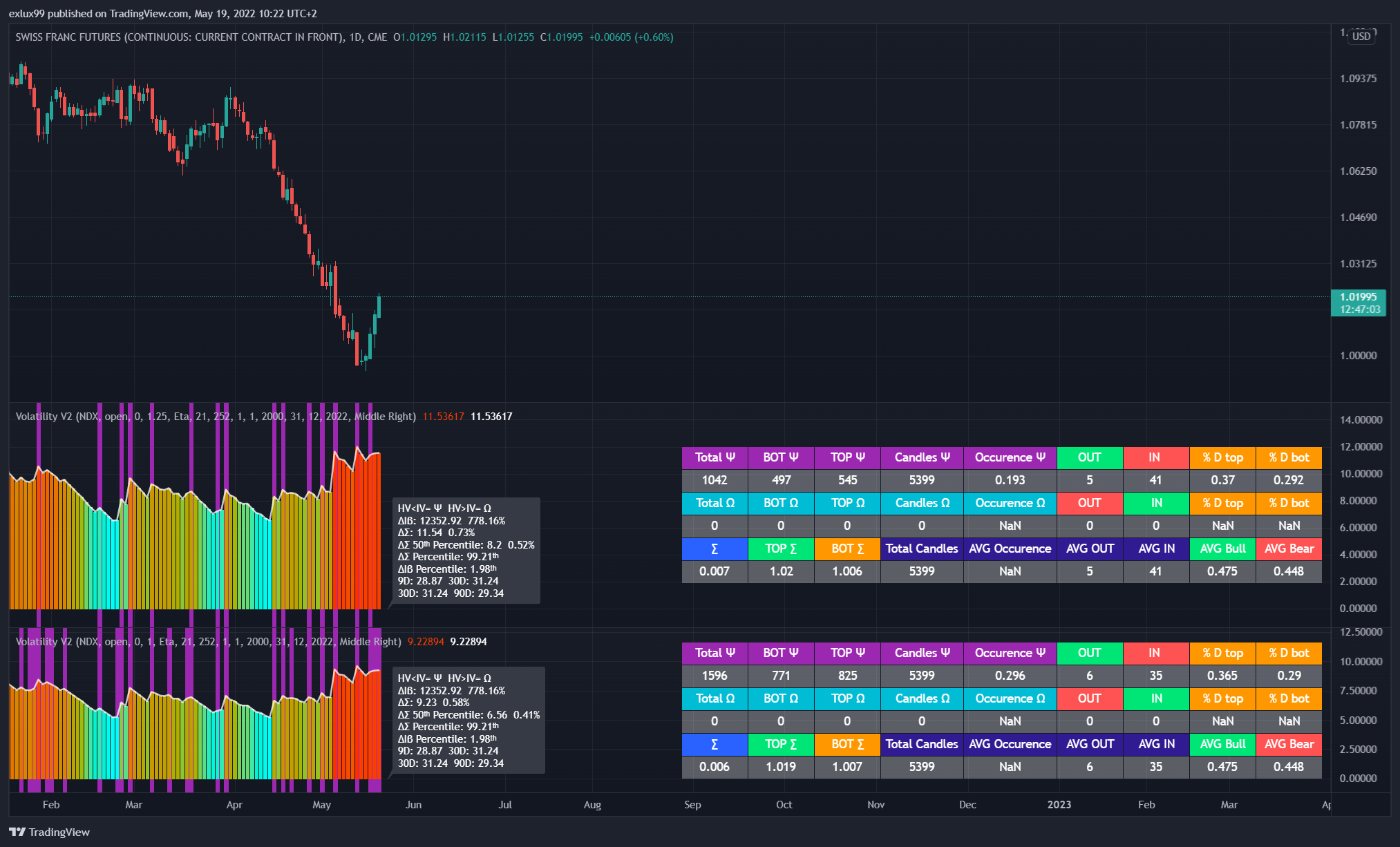Click the high value H1.02115 in the legend
Screen dimensions: 1400x847
click(464, 37)
